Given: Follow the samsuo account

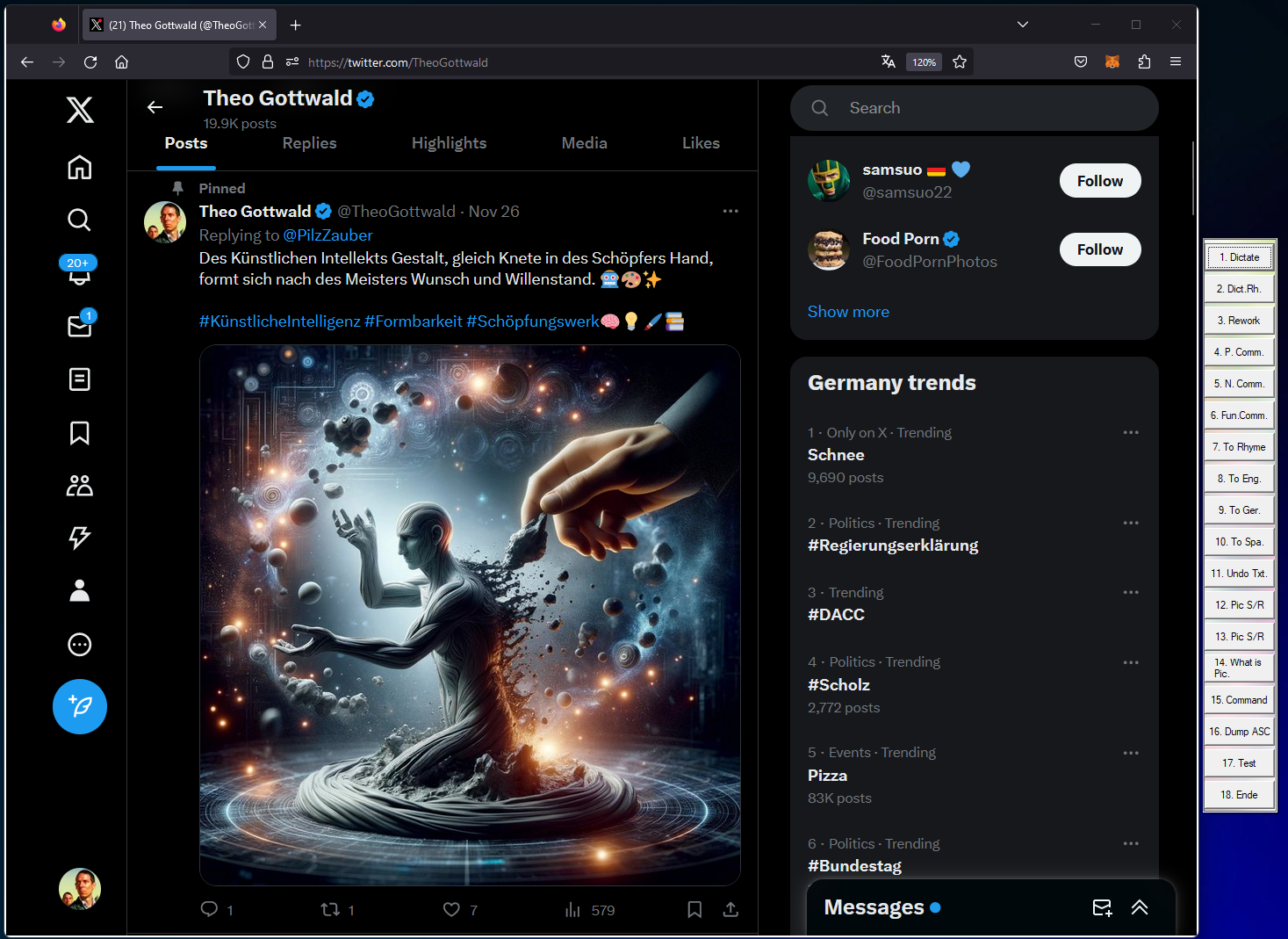Looking at the screenshot, I should tap(1099, 181).
